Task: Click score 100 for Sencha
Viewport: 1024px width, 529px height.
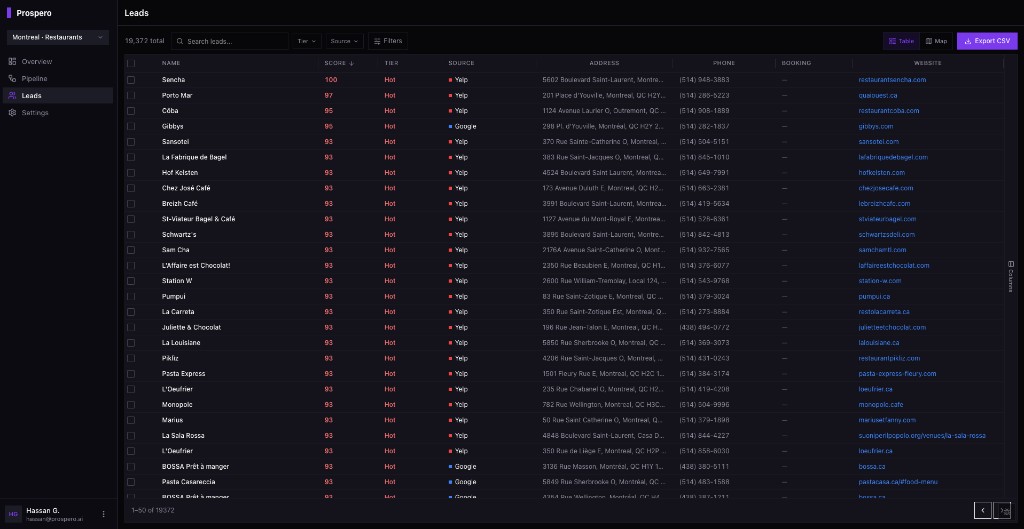Action: [331, 80]
